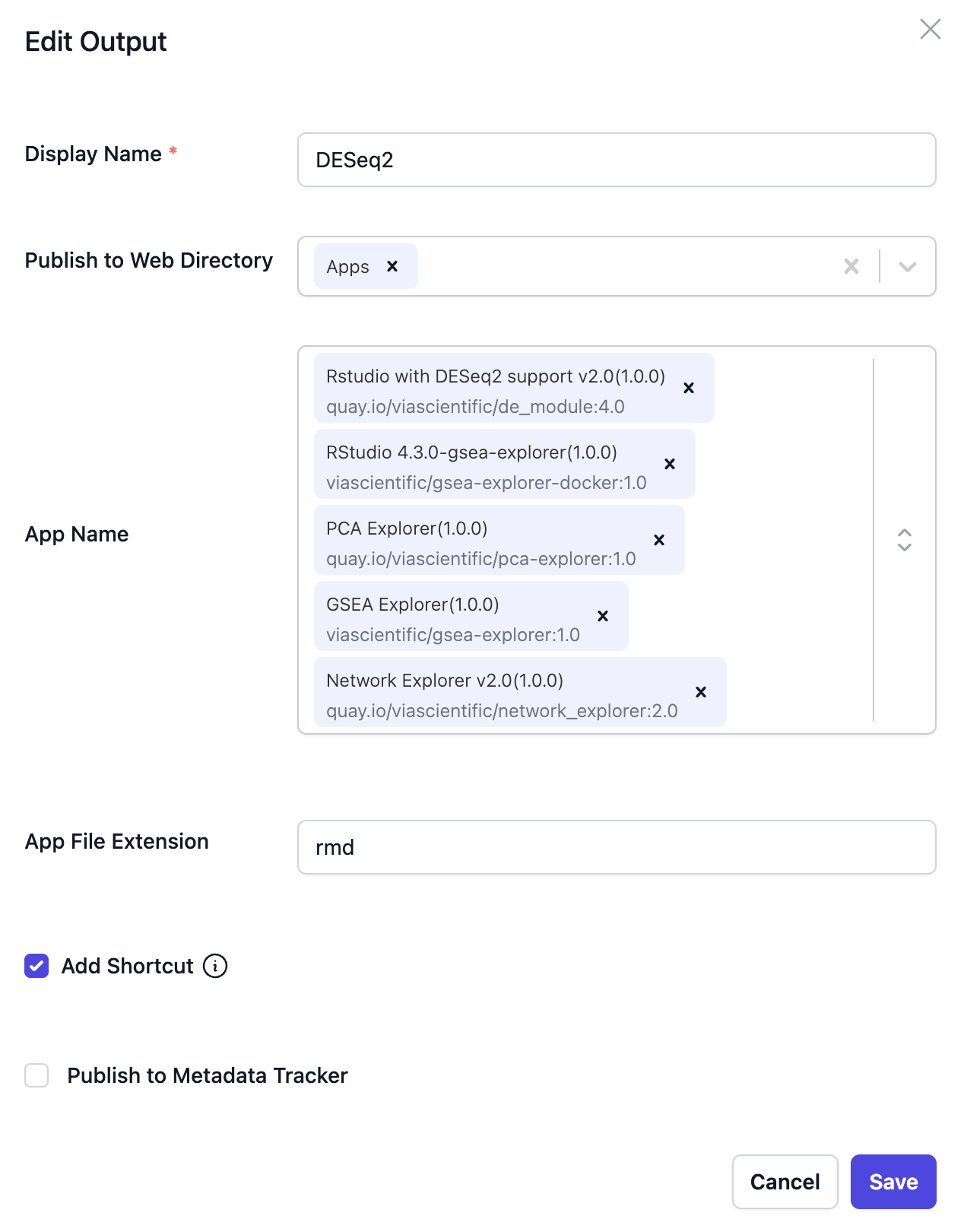
Task: Click viascientific/gsea-explorer:1.0 text
Action: point(453,635)
